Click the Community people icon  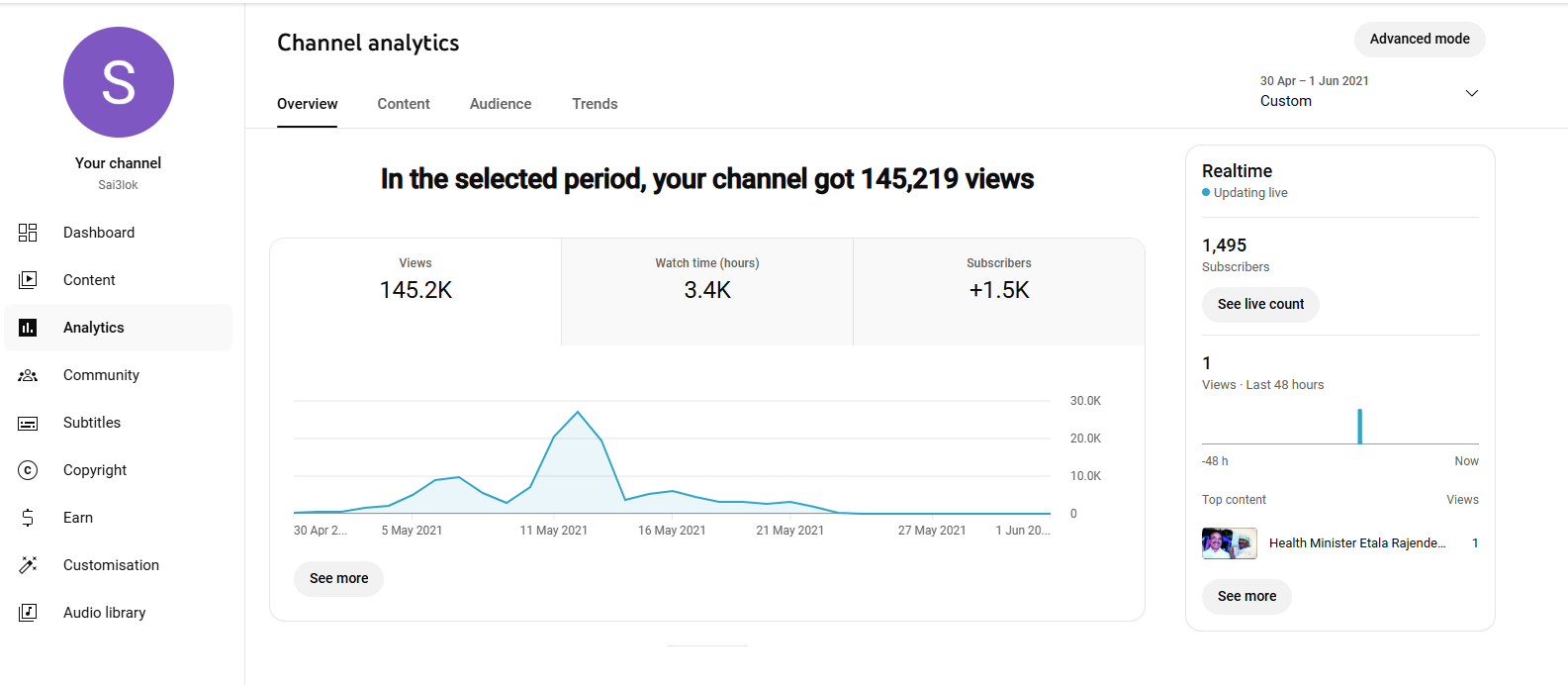pyautogui.click(x=28, y=375)
